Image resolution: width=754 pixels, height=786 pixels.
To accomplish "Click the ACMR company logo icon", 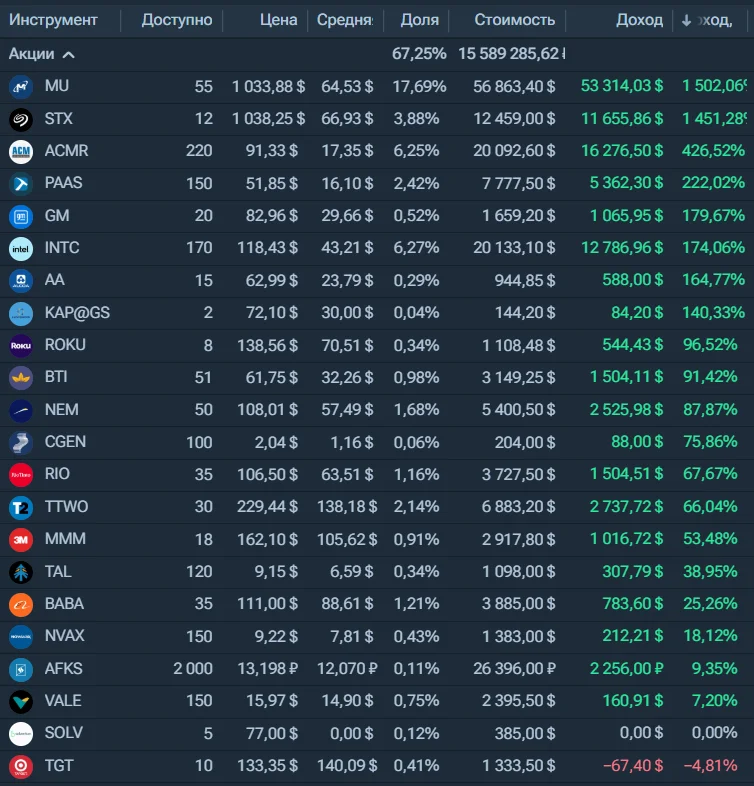I will [21, 151].
